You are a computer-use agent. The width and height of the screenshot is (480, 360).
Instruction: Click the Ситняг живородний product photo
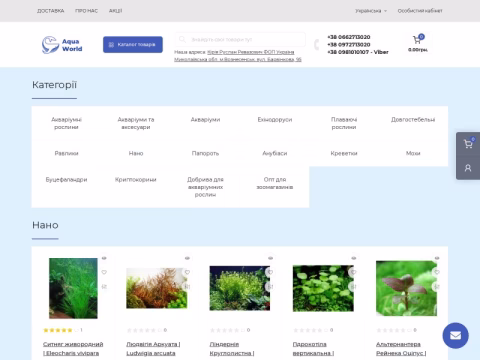pyautogui.click(x=73, y=288)
